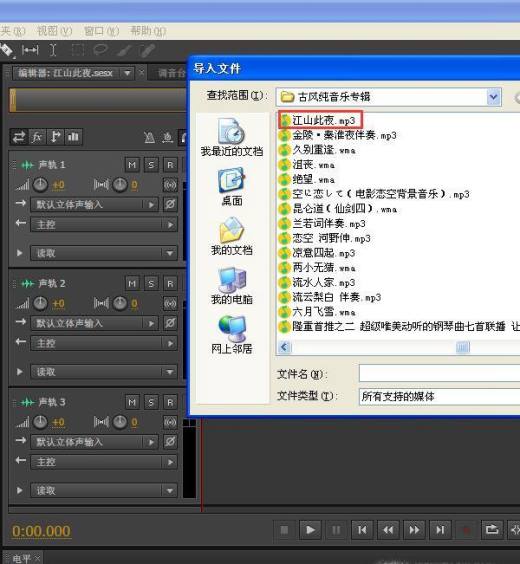
Task: Click the Pause transport button
Action: point(336,530)
